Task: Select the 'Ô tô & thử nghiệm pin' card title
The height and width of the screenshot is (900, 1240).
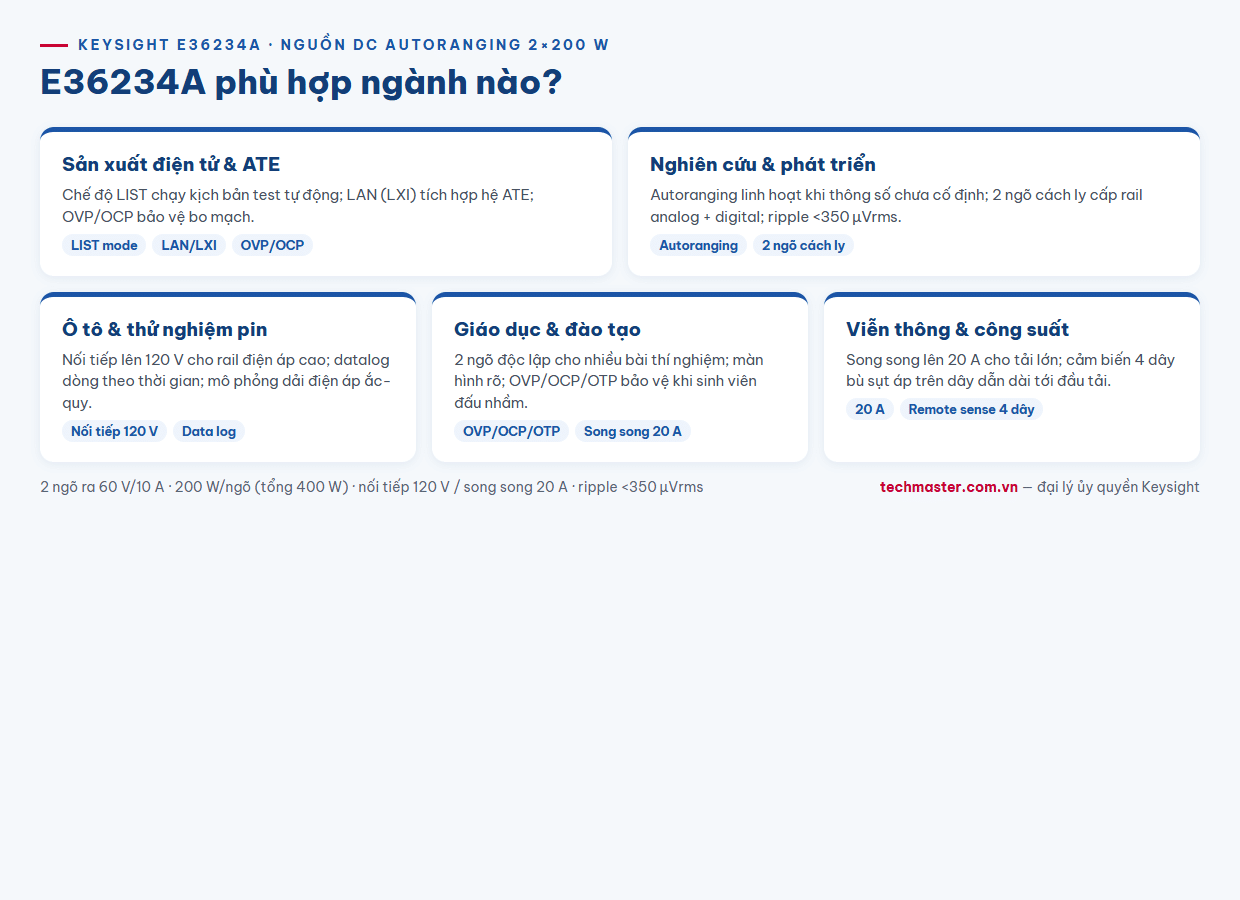Action: tap(165, 329)
